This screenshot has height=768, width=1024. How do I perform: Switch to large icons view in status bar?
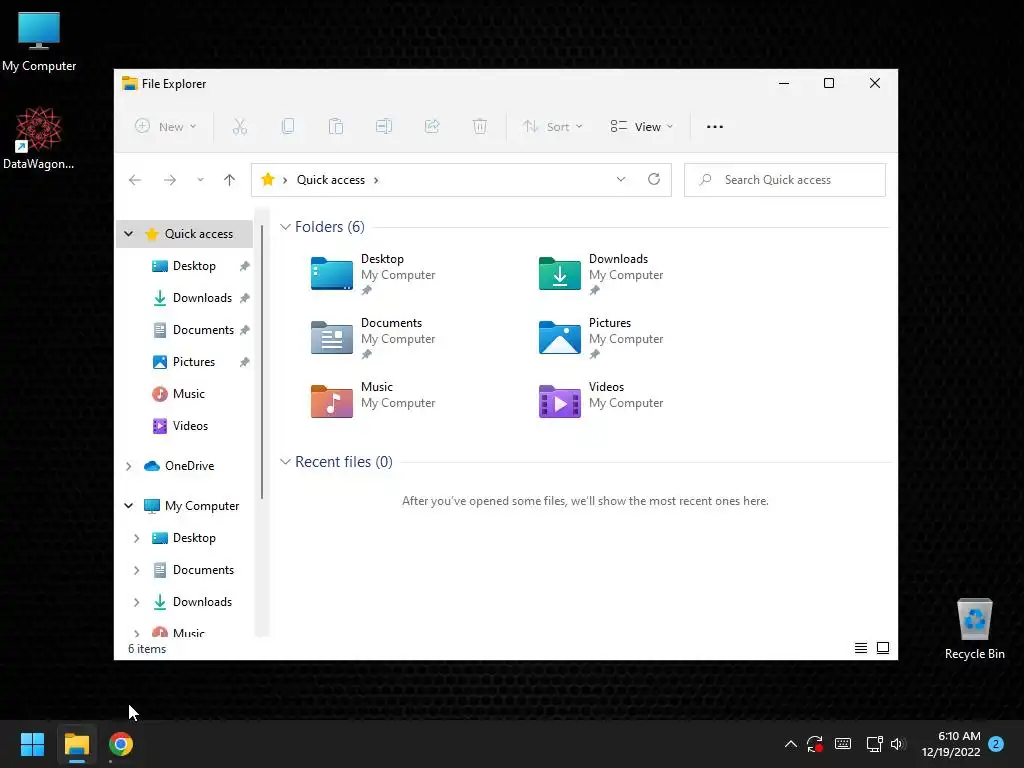[883, 648]
